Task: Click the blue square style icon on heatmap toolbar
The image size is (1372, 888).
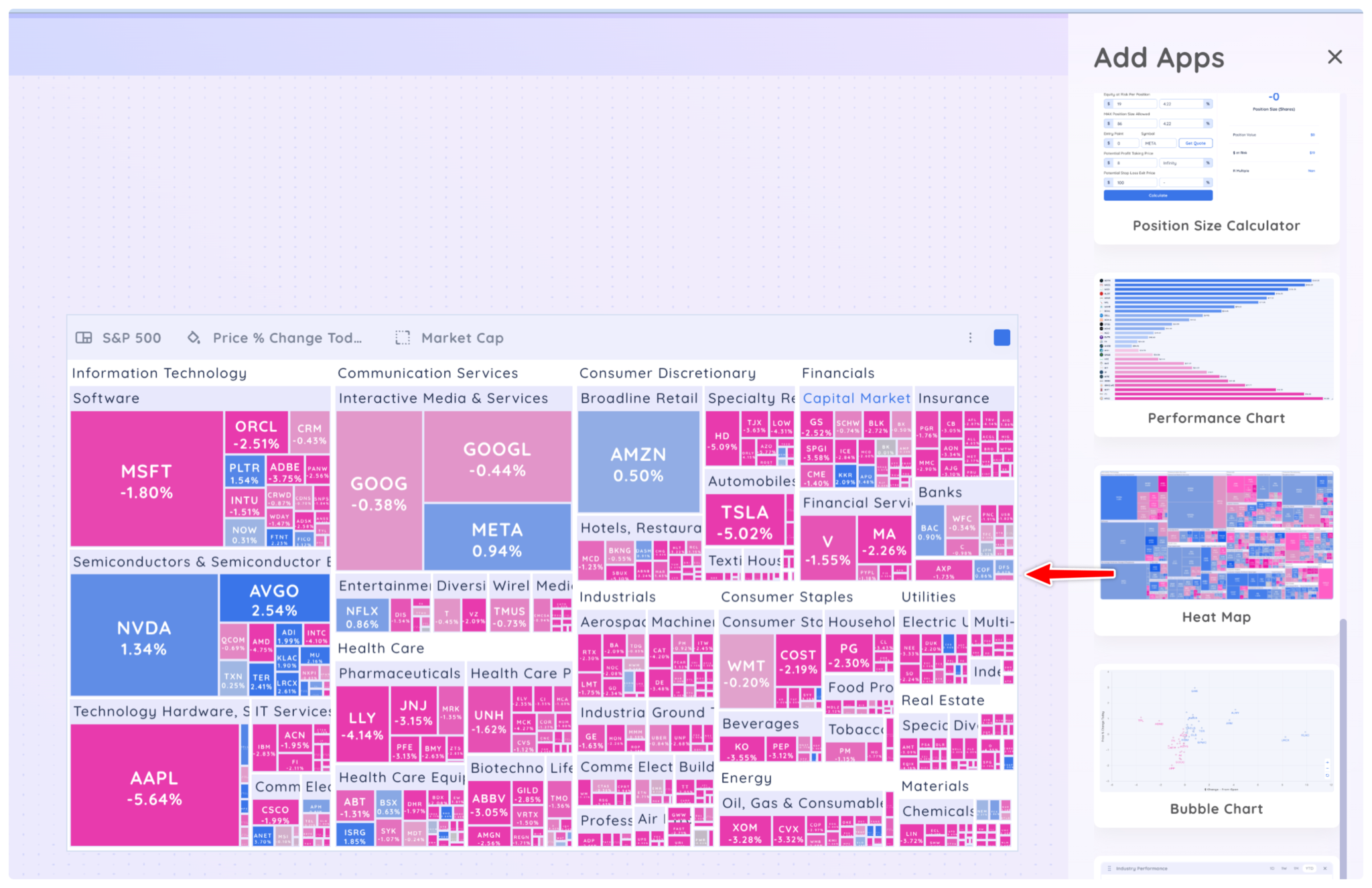Action: pos(1002,338)
